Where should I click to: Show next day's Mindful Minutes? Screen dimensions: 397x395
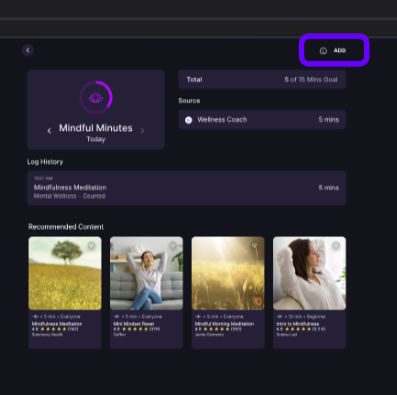click(x=142, y=131)
